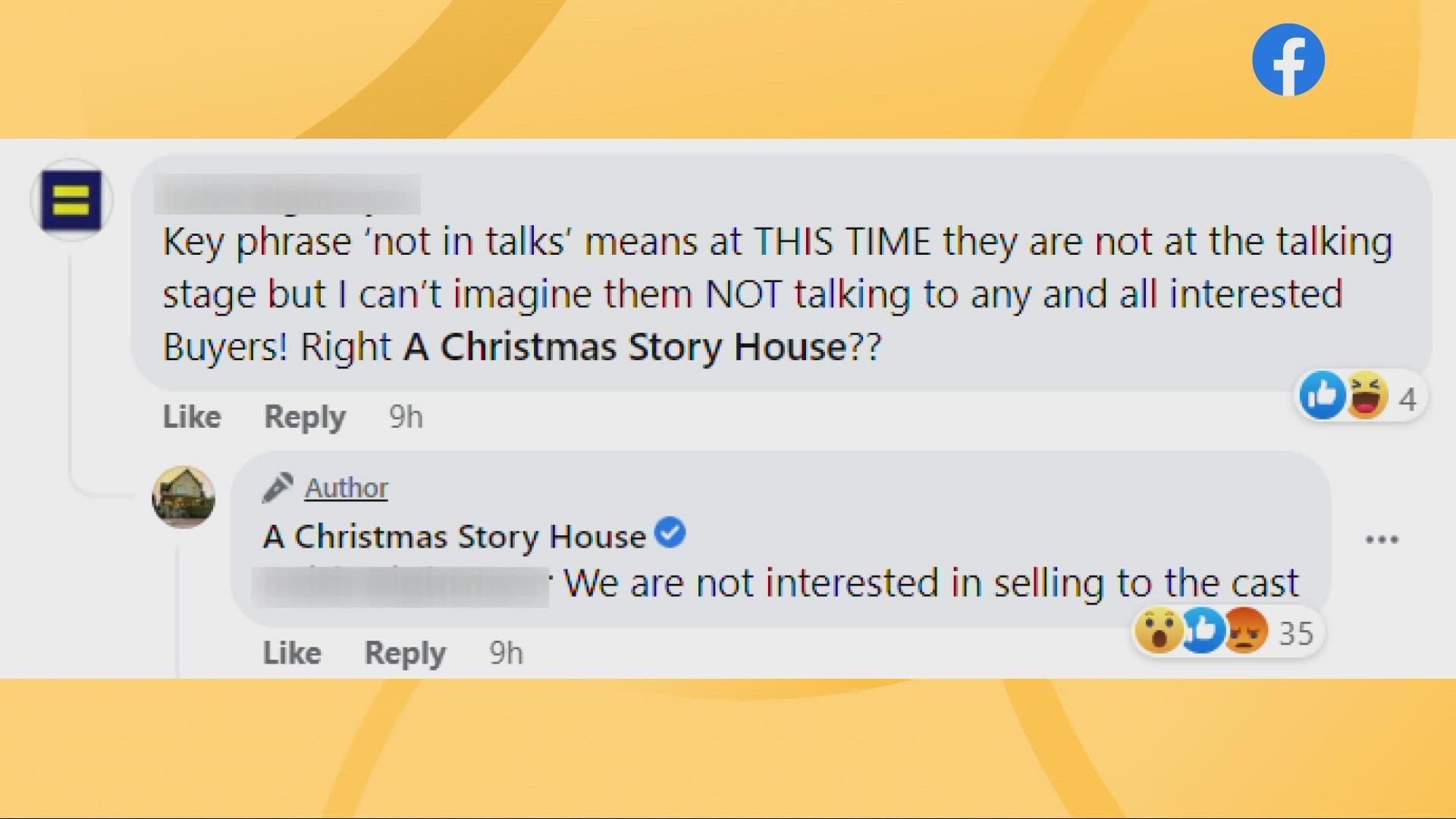Image resolution: width=1456 pixels, height=819 pixels.
Task: Open A Christmas Story House page name in reply
Action: pyautogui.click(x=455, y=537)
